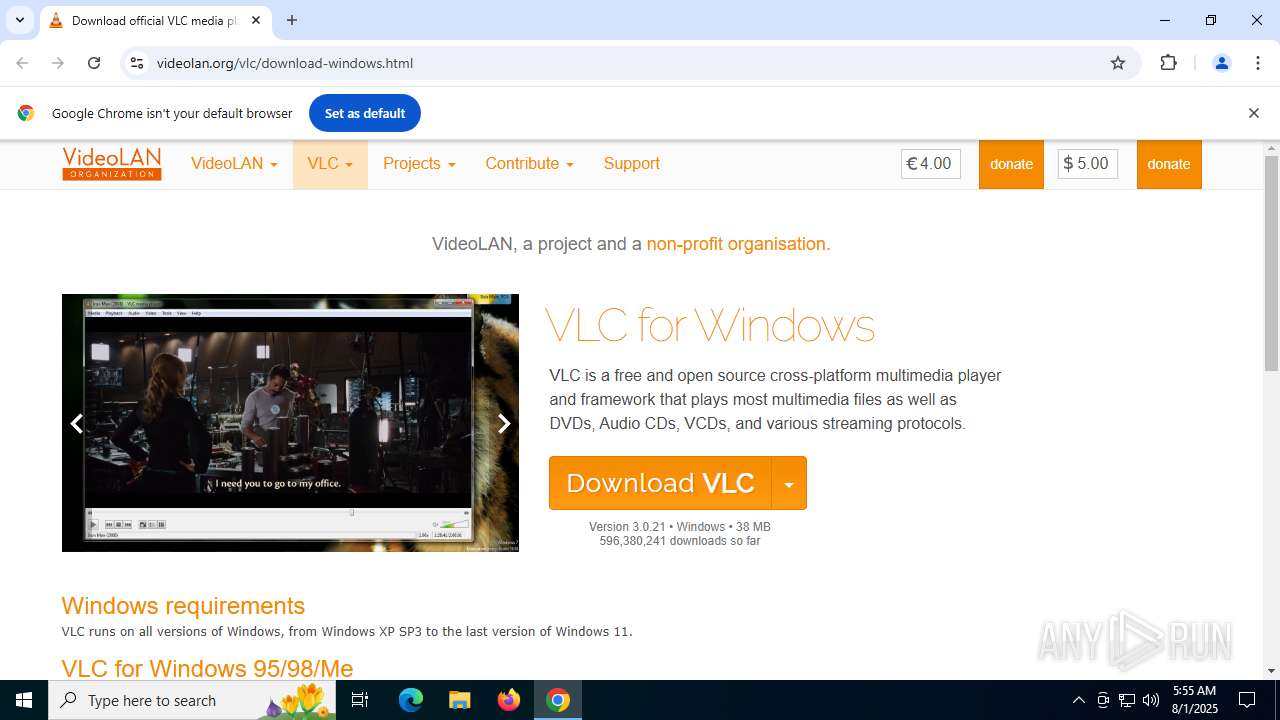This screenshot has width=1280, height=720.
Task: Dismiss the default browser notification bar
Action: coord(1253,113)
